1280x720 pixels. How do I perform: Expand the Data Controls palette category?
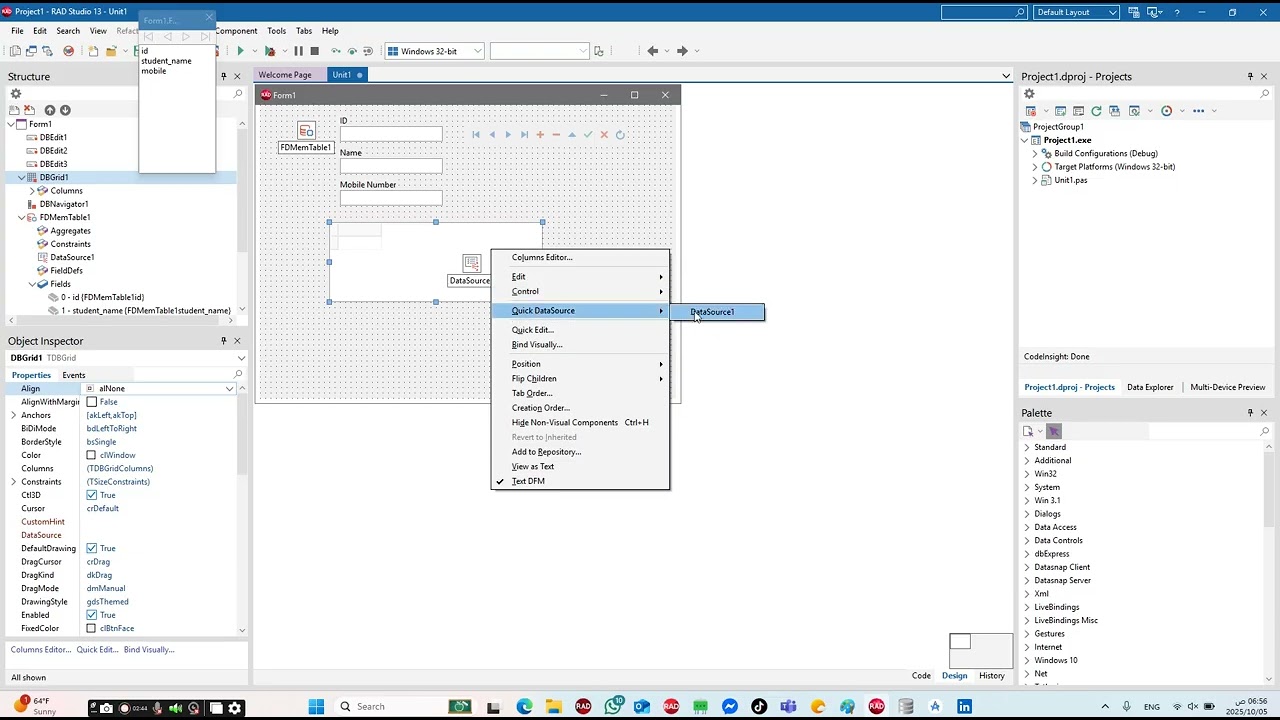click(1027, 540)
